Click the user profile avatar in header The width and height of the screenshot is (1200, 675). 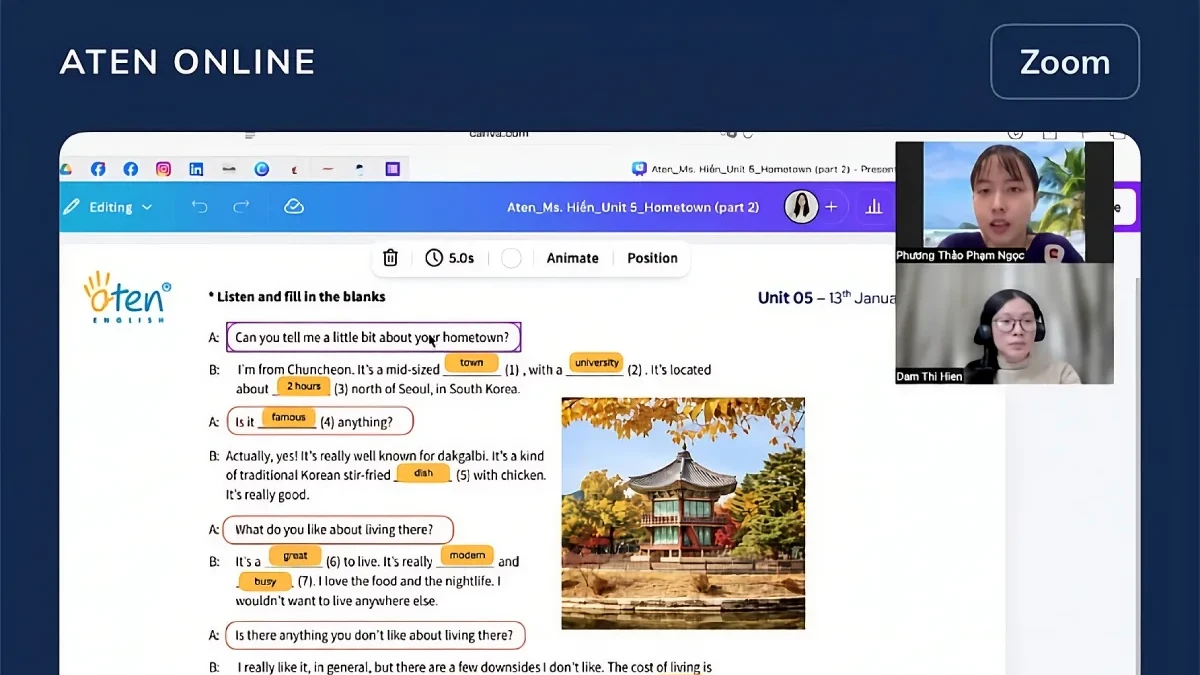[x=801, y=207]
